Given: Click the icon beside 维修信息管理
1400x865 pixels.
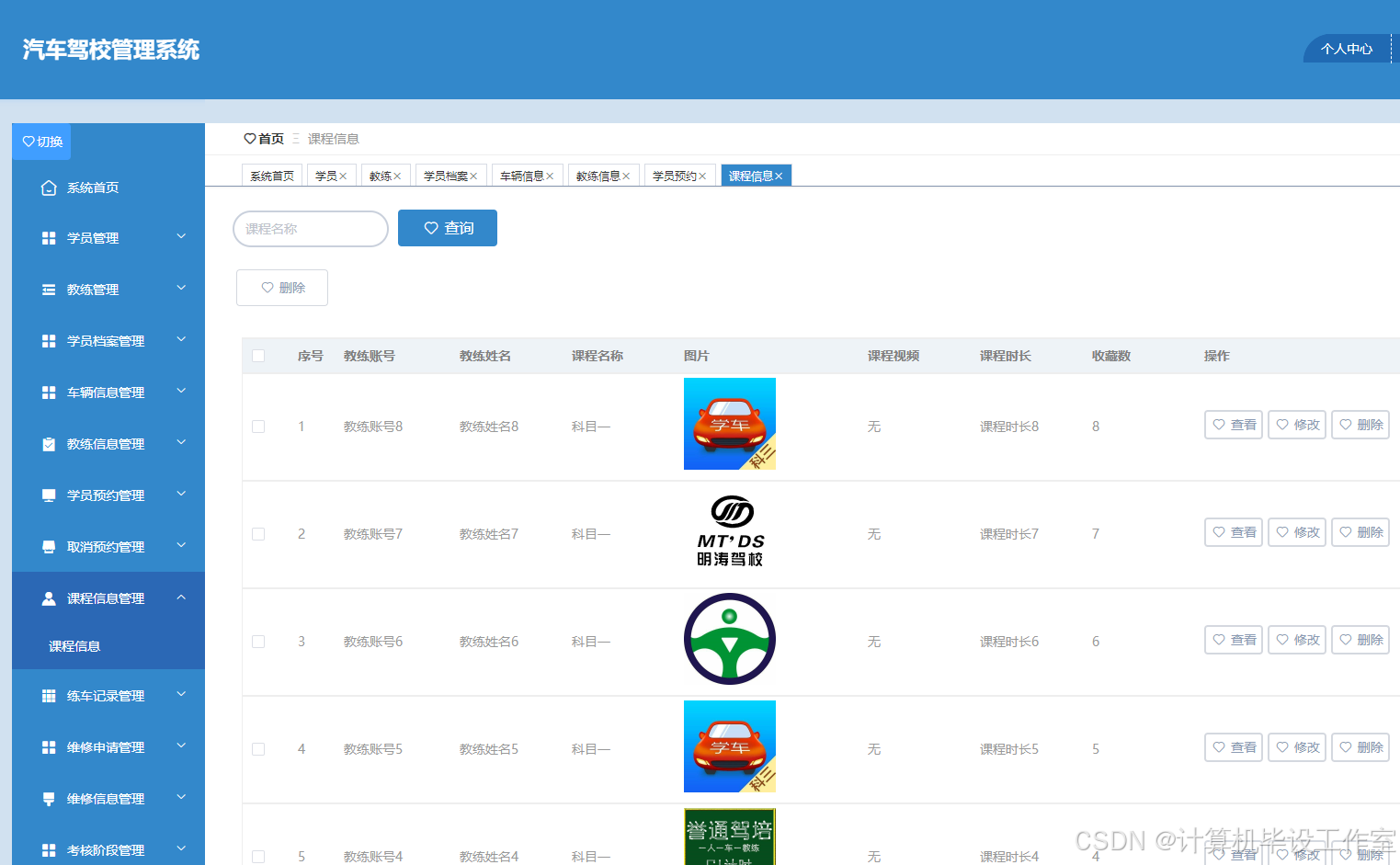Looking at the screenshot, I should pyautogui.click(x=49, y=799).
